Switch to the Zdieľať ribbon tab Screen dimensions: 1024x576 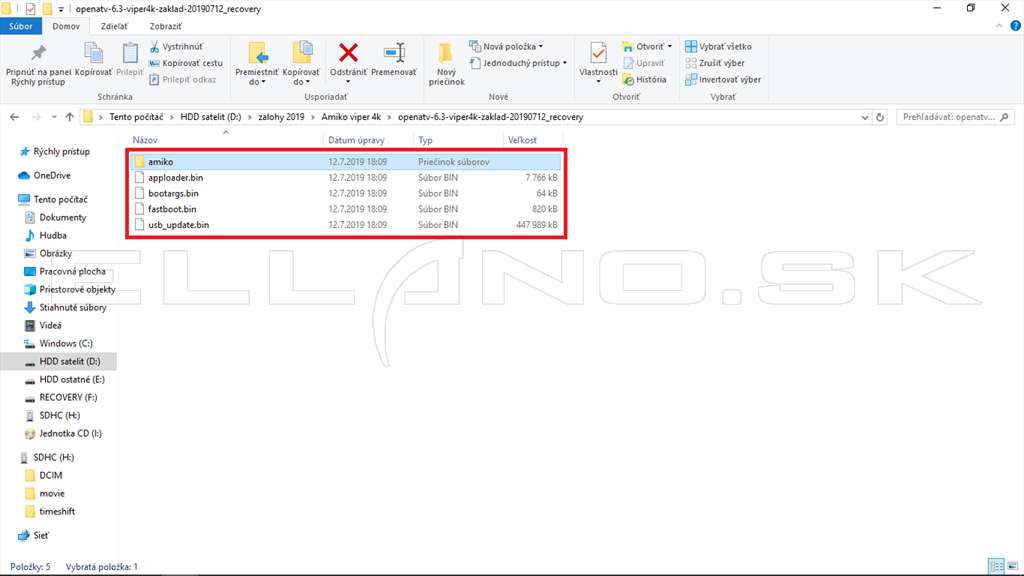114,26
